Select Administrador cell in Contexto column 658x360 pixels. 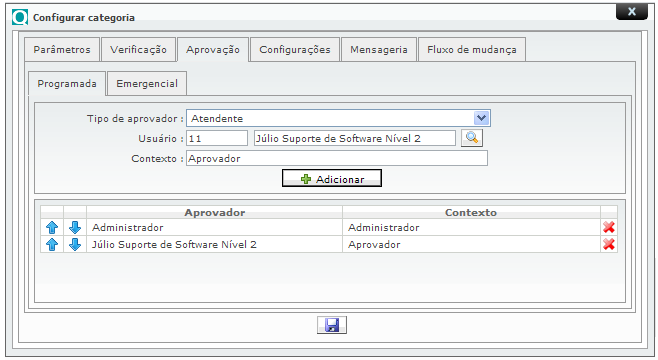471,227
